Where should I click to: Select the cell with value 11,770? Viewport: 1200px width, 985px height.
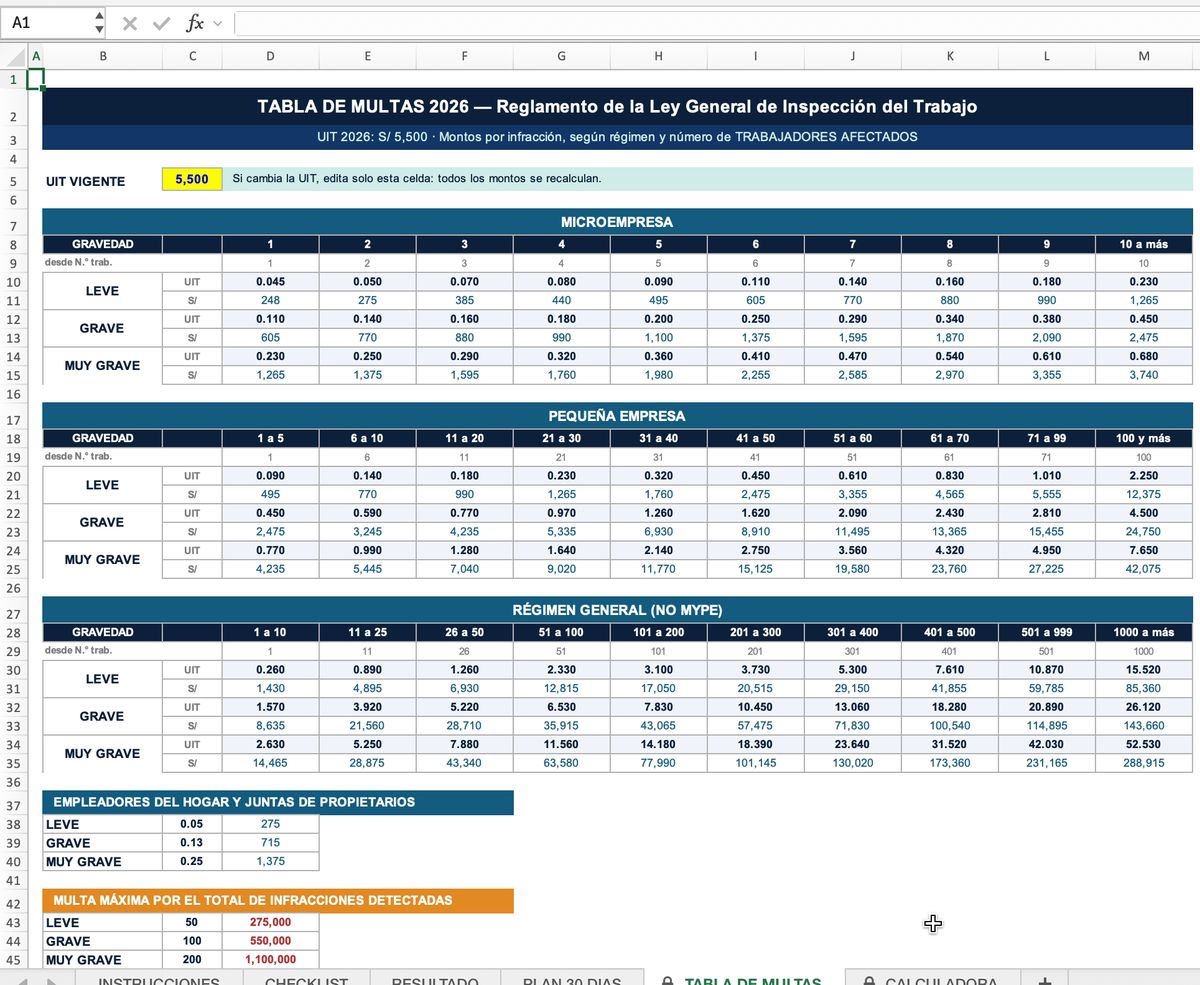click(658, 569)
